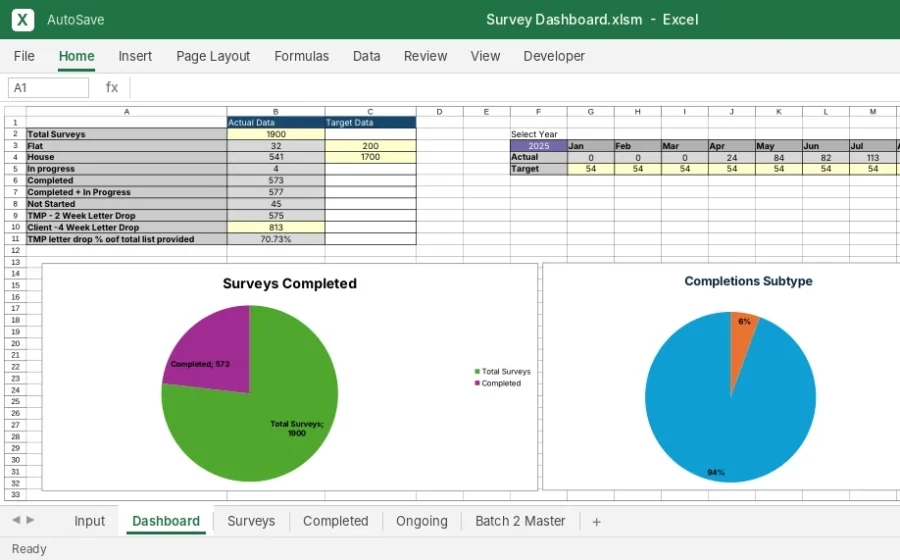Image resolution: width=900 pixels, height=560 pixels.
Task: Click the Jul actual value 113
Action: pos(872,157)
